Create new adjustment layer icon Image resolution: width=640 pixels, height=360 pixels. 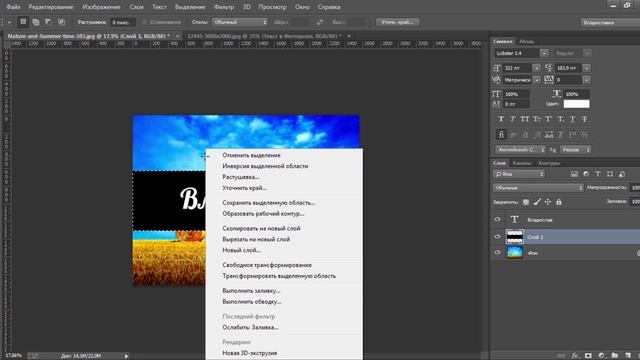(x=601, y=356)
